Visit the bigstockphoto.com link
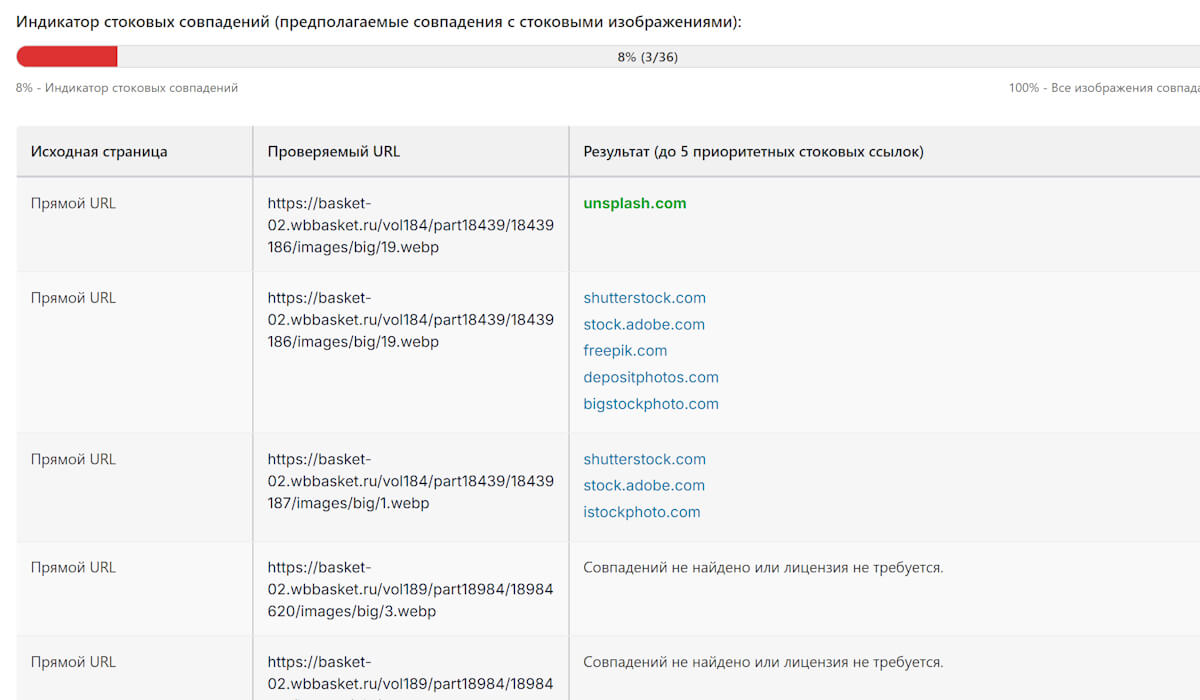Screen dimensions: 1200x700 (651, 404)
